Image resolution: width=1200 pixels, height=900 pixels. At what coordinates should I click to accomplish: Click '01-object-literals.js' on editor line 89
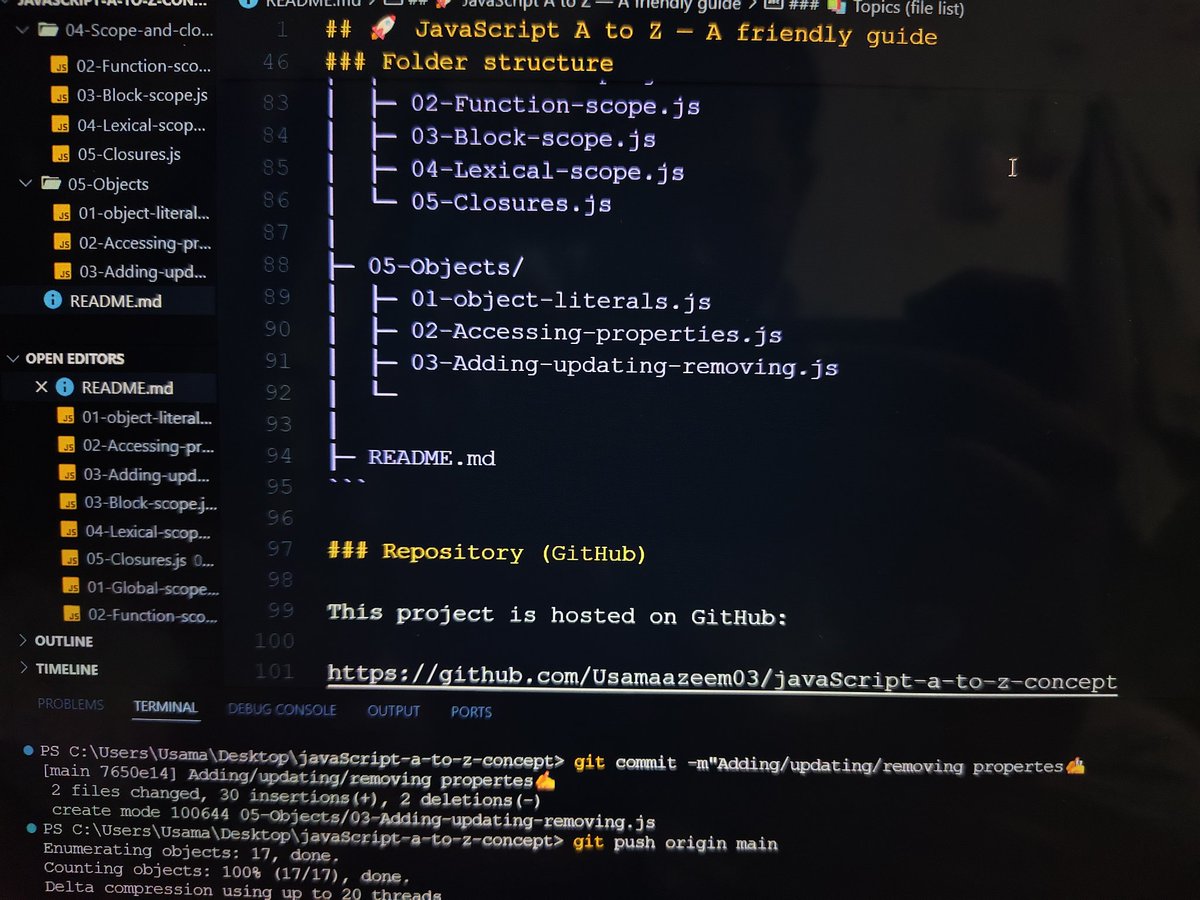pos(561,300)
